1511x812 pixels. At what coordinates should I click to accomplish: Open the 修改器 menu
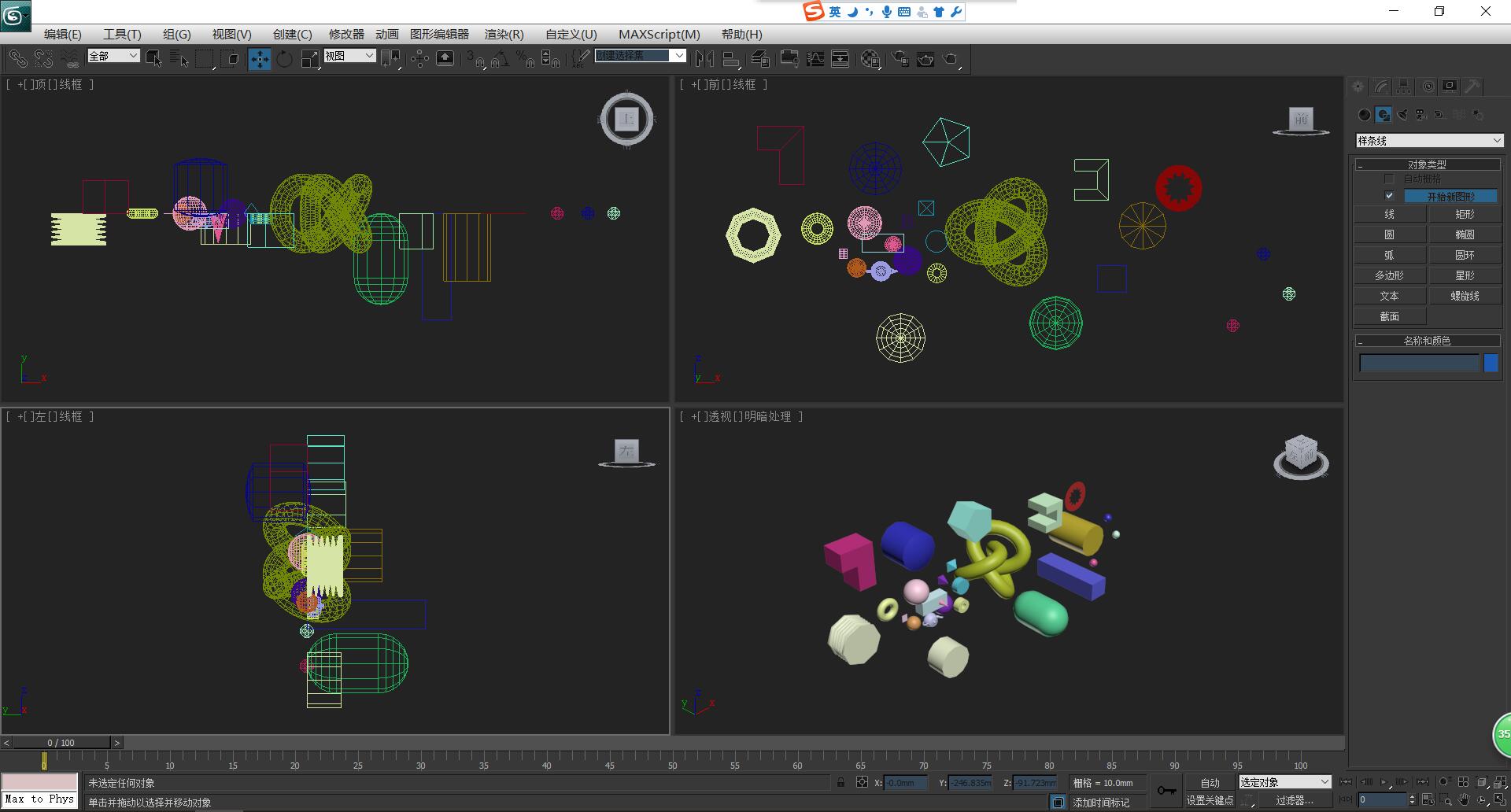pos(346,34)
